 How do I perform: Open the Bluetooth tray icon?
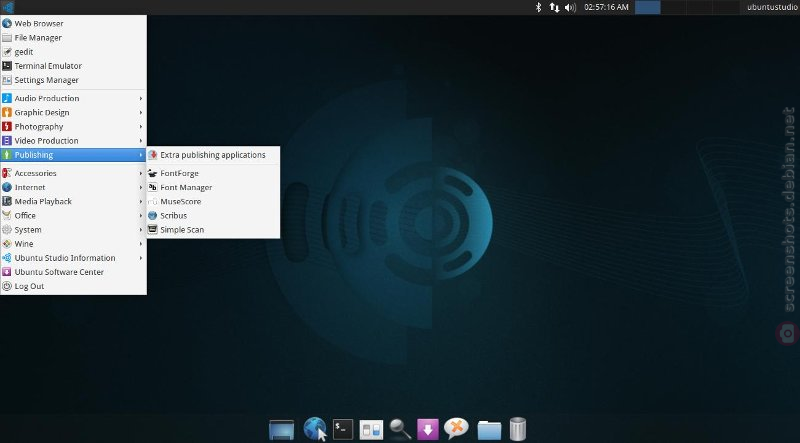click(538, 7)
